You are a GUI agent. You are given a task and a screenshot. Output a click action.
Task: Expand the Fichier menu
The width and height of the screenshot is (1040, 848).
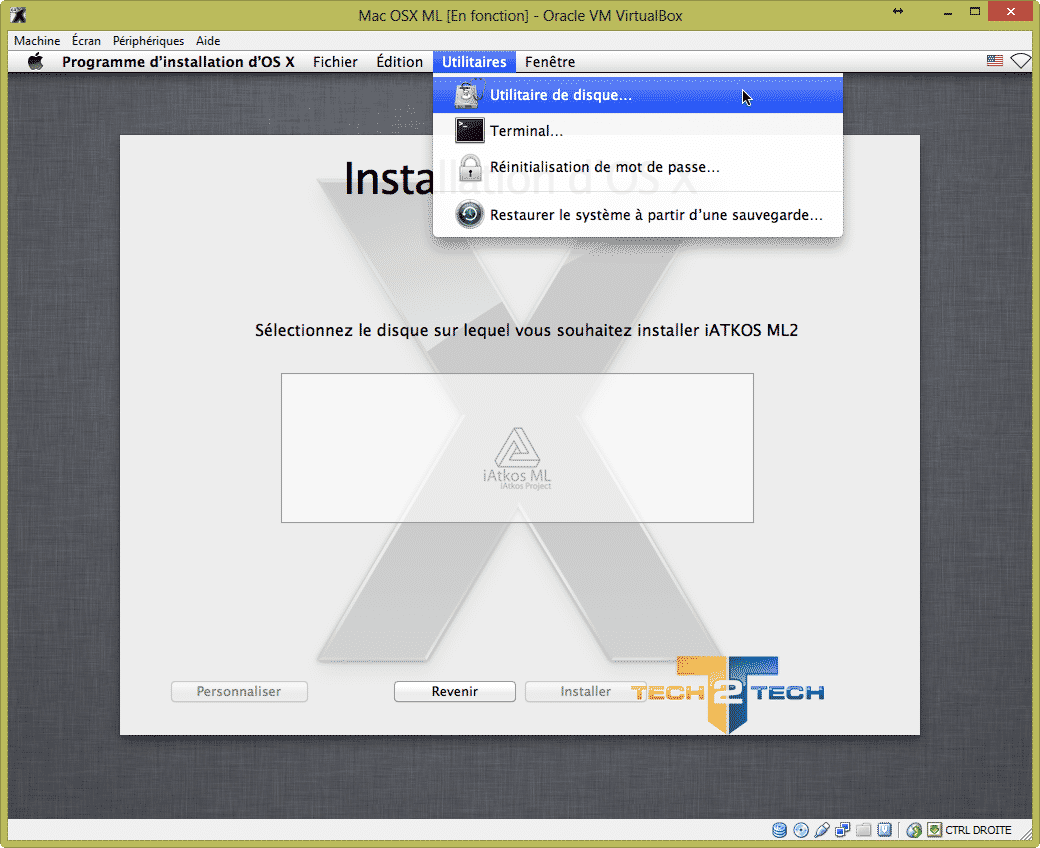(x=335, y=62)
